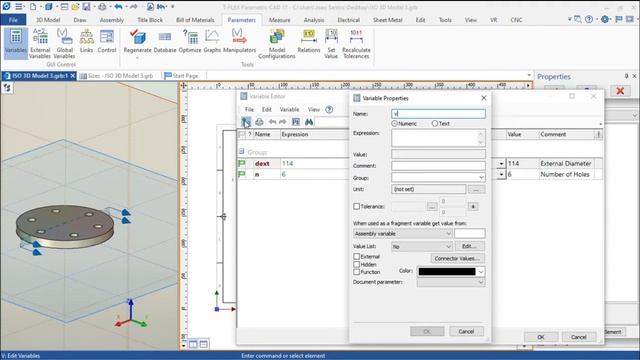Check the External checkbox
Screen dimensions: 640x360
(x=356, y=256)
